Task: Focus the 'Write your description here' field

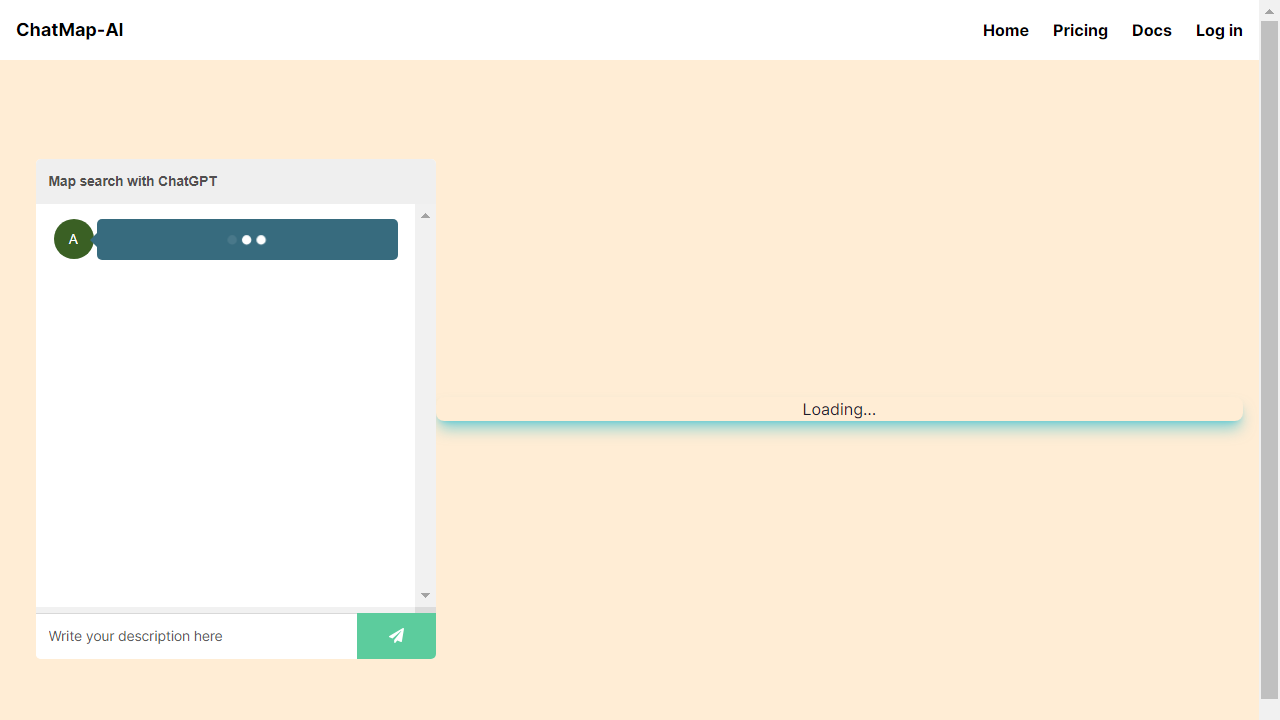Action: (196, 636)
